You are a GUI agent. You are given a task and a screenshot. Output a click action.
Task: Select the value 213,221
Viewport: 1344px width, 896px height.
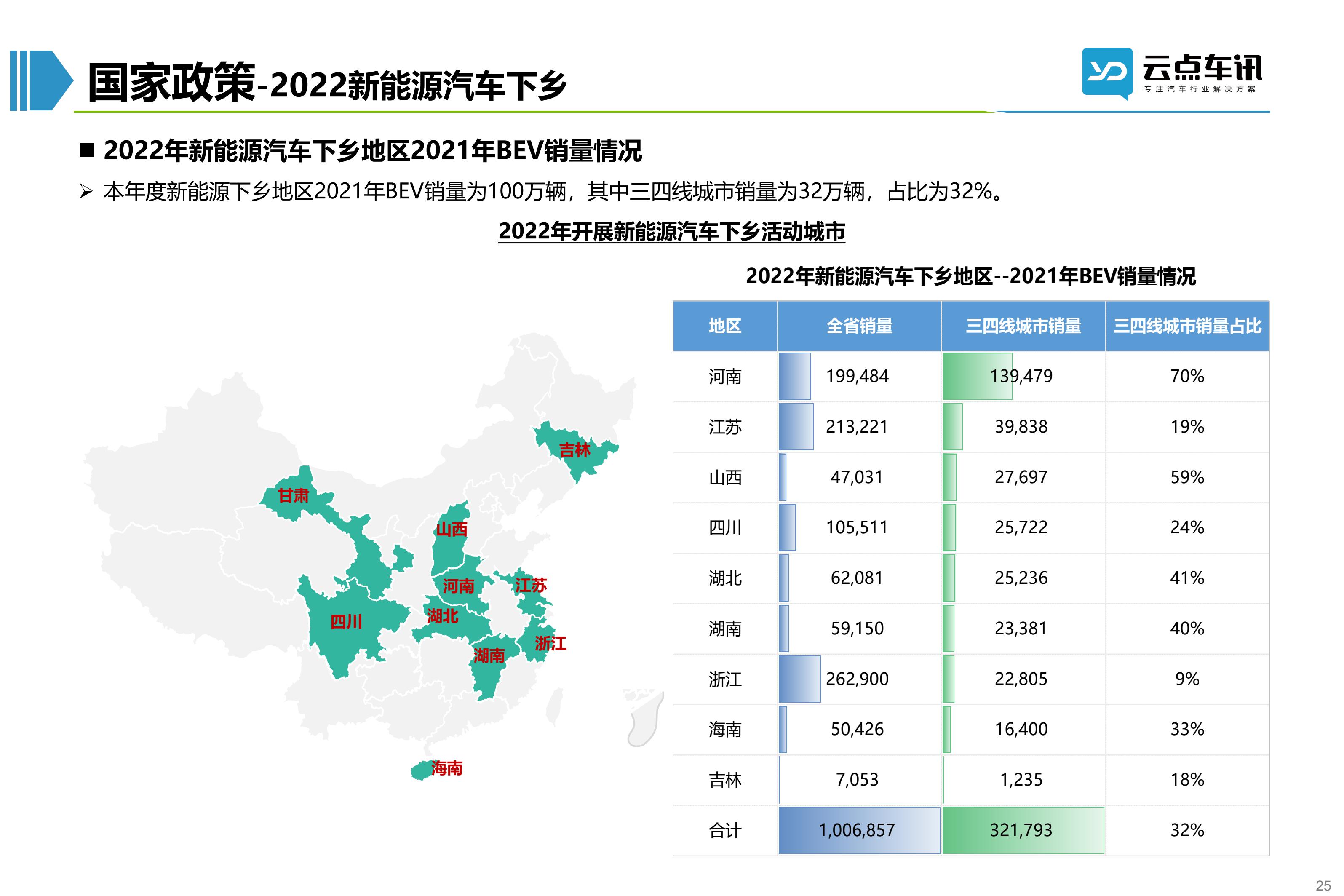pos(857,427)
